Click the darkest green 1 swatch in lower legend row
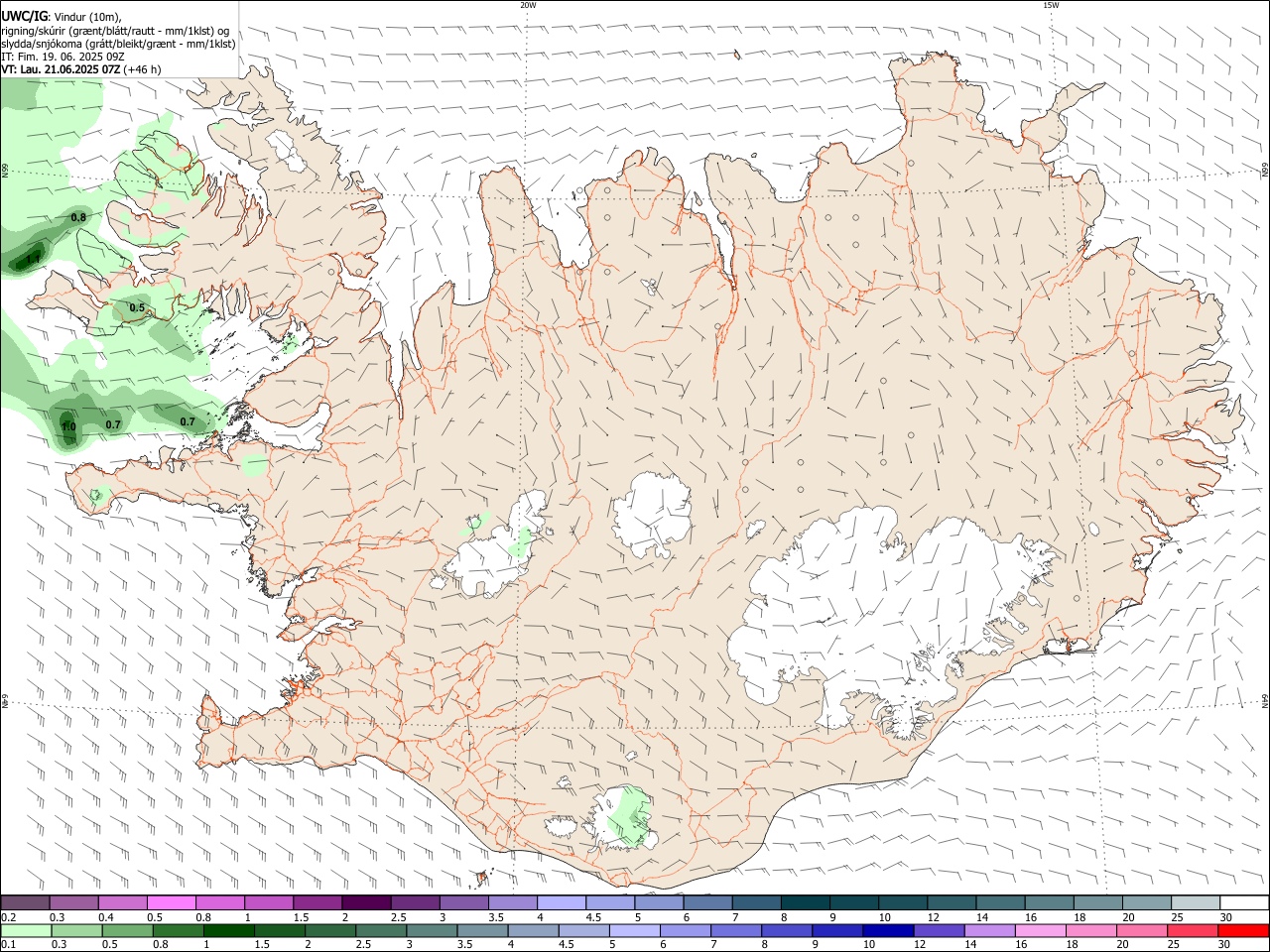1270x952 pixels. 228,930
